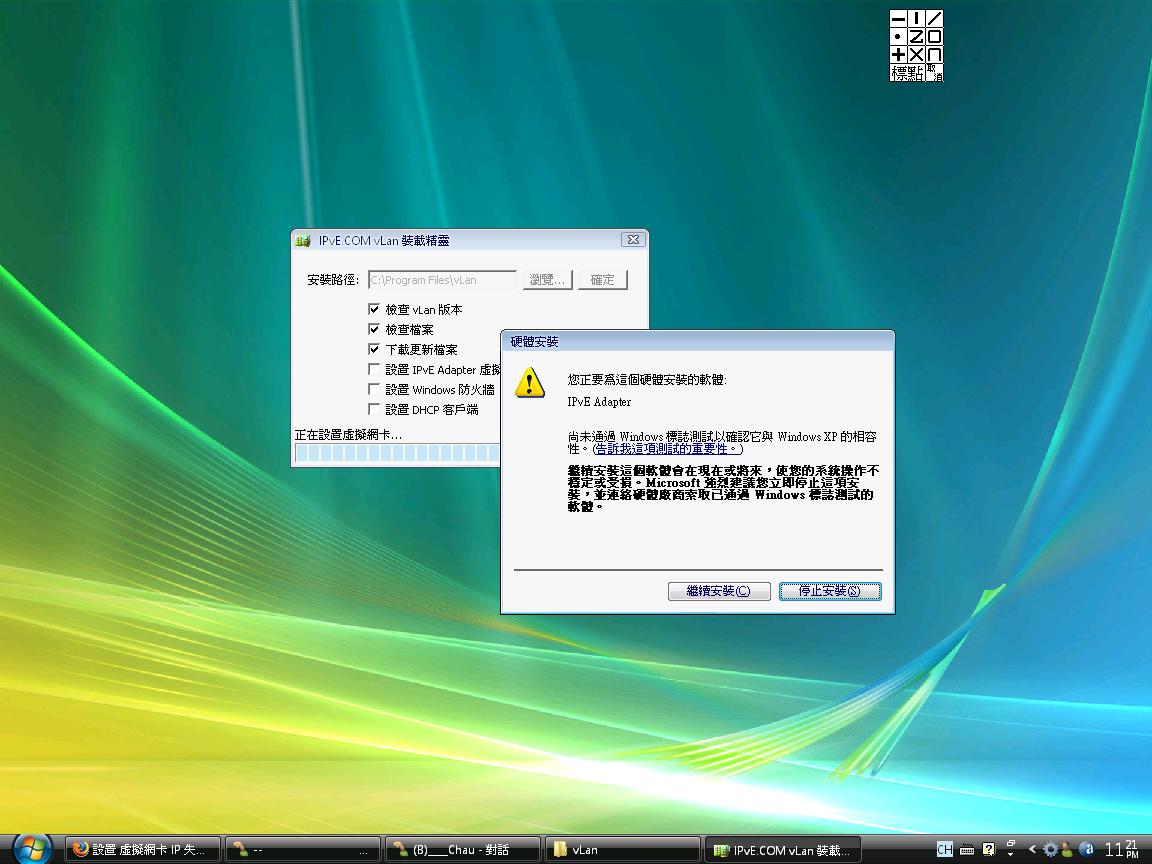Enable the 設置 Windows 防火牆 checkbox
1152x864 pixels.
(x=375, y=390)
